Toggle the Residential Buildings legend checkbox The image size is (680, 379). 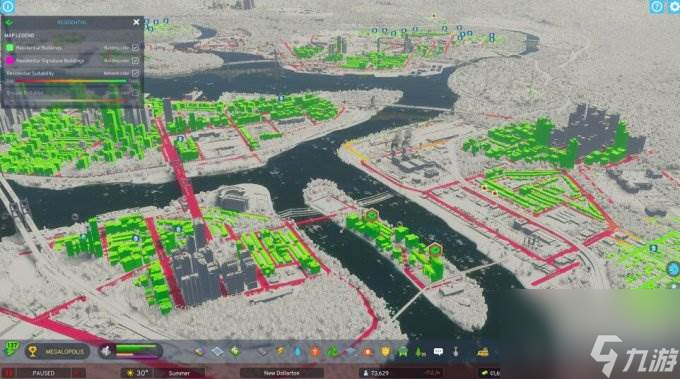coord(135,48)
